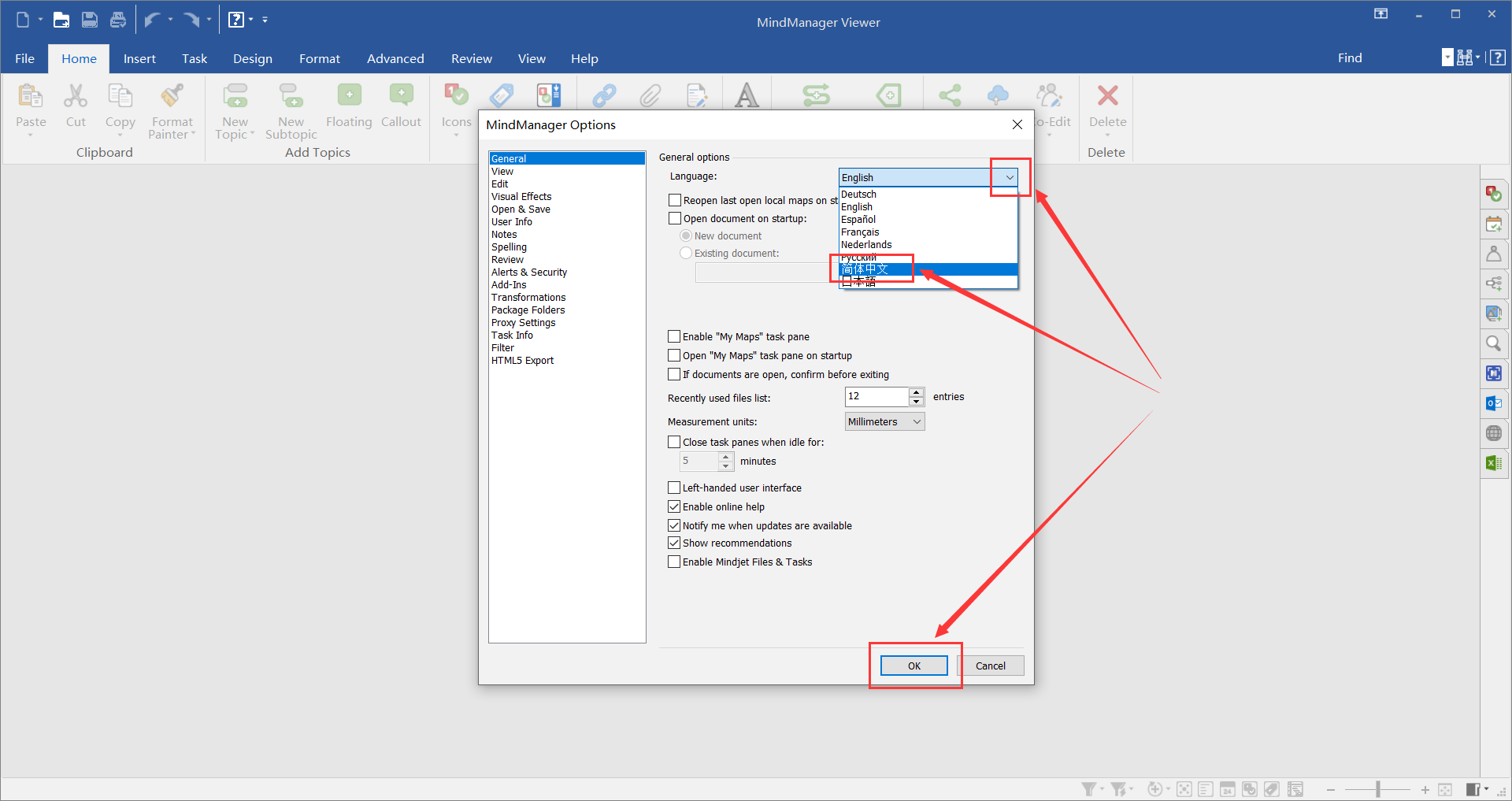The width and height of the screenshot is (1512, 801).
Task: Click the Callout topic icon
Action: [x=401, y=97]
